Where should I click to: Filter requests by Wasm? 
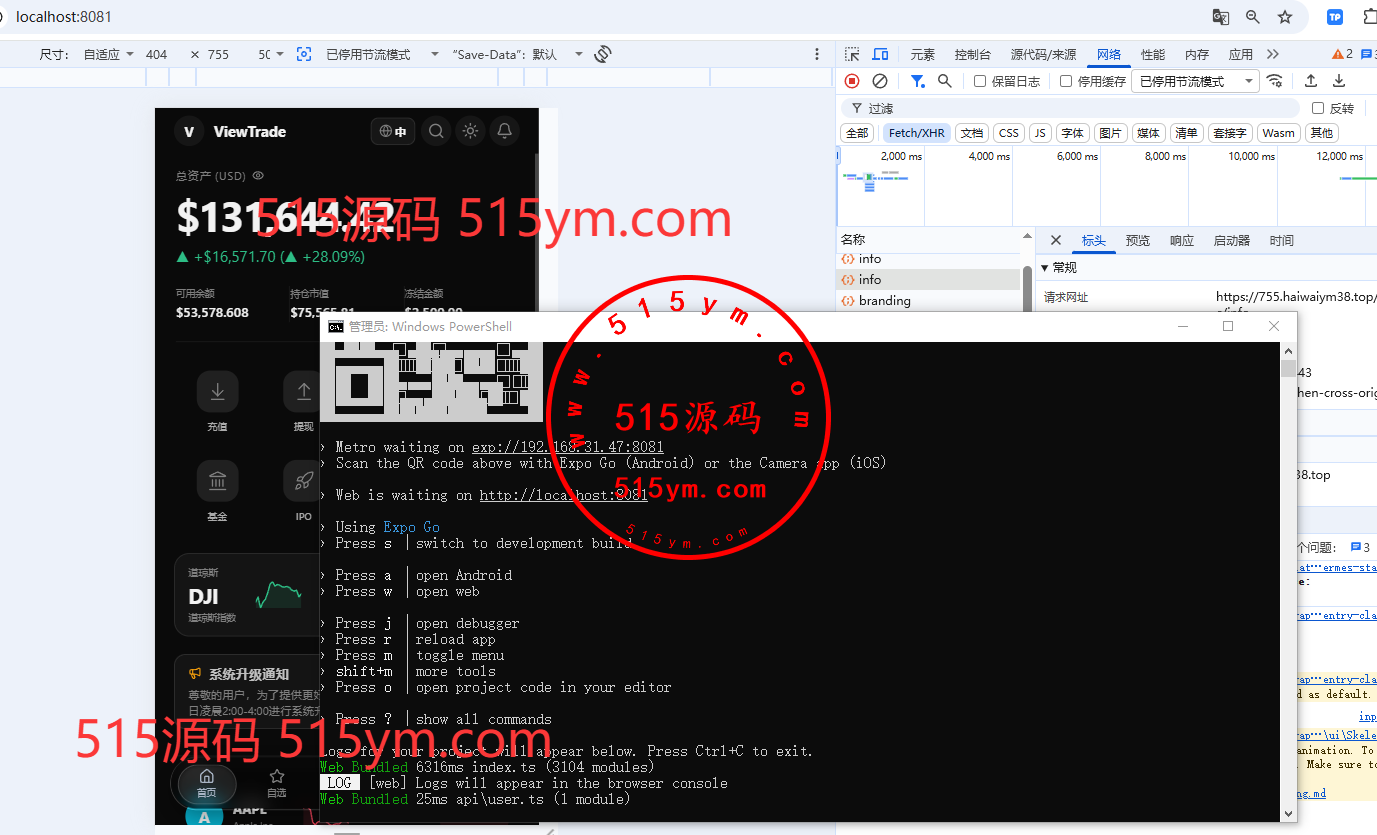point(1278,133)
